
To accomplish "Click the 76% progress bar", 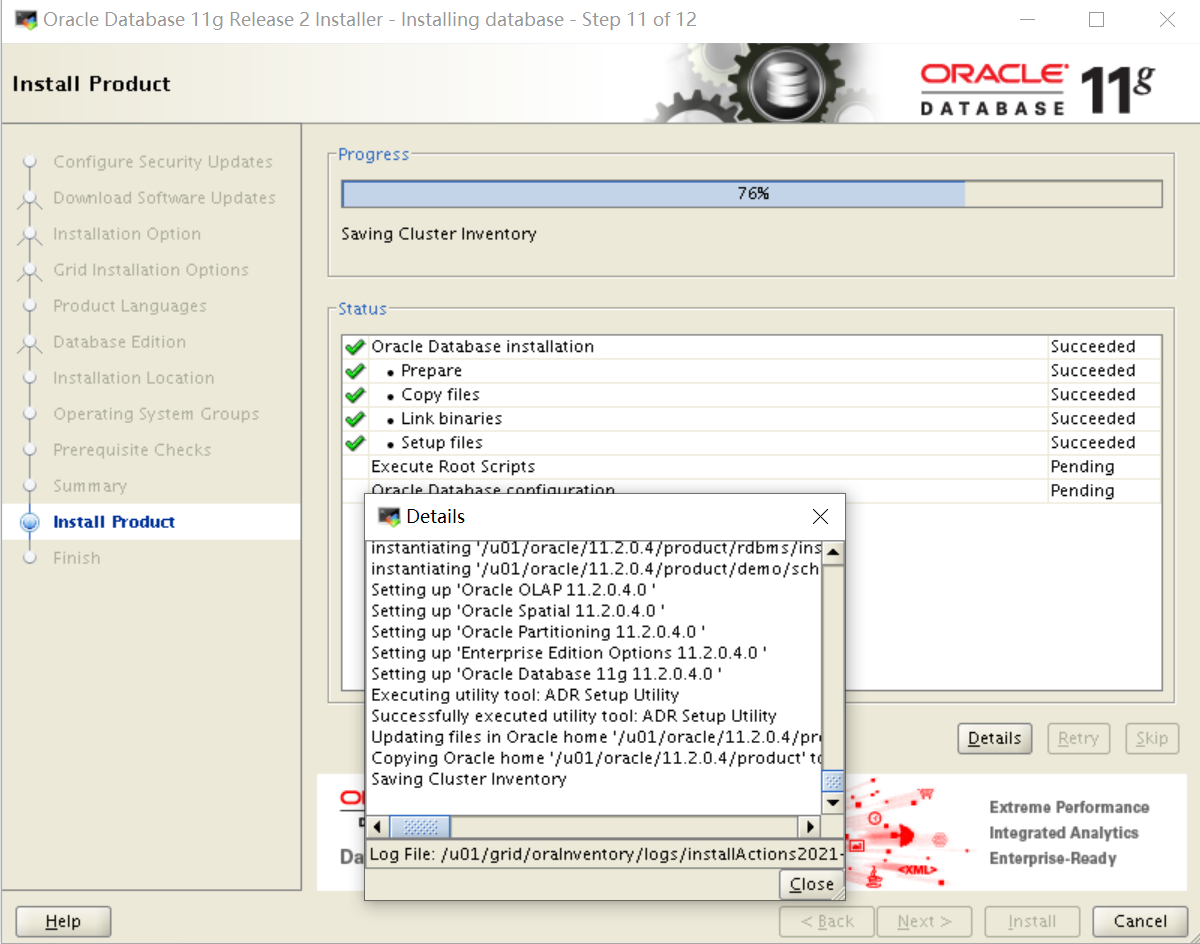I will [752, 194].
